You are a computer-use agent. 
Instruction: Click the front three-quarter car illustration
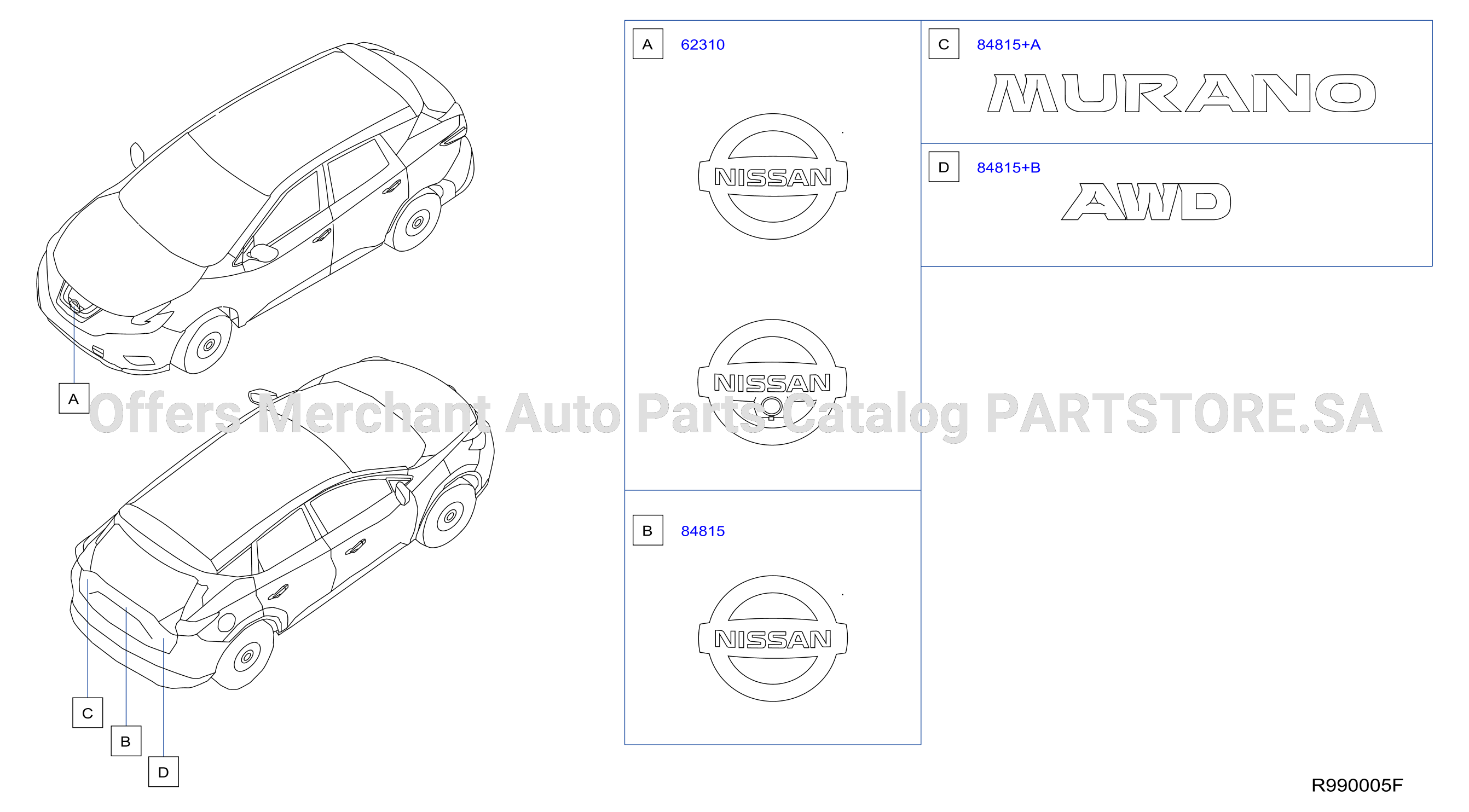coord(256,208)
